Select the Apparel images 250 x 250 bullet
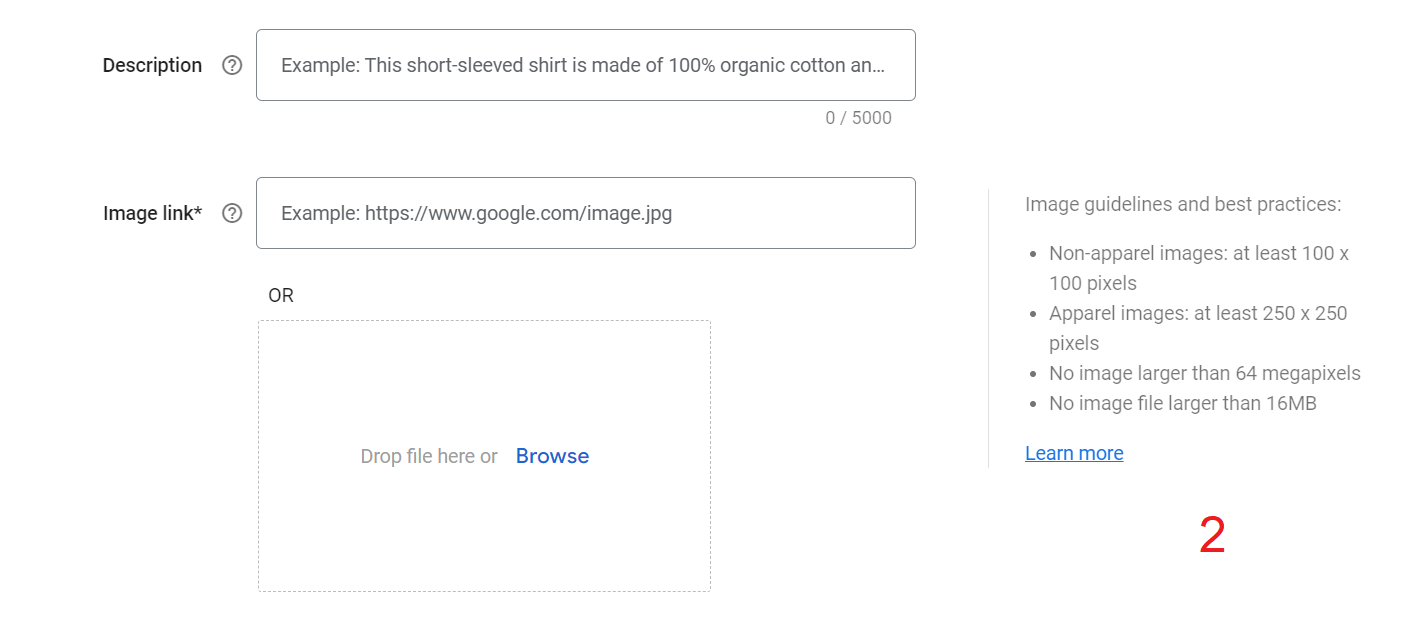This screenshot has width=1408, height=619. (x=1198, y=328)
